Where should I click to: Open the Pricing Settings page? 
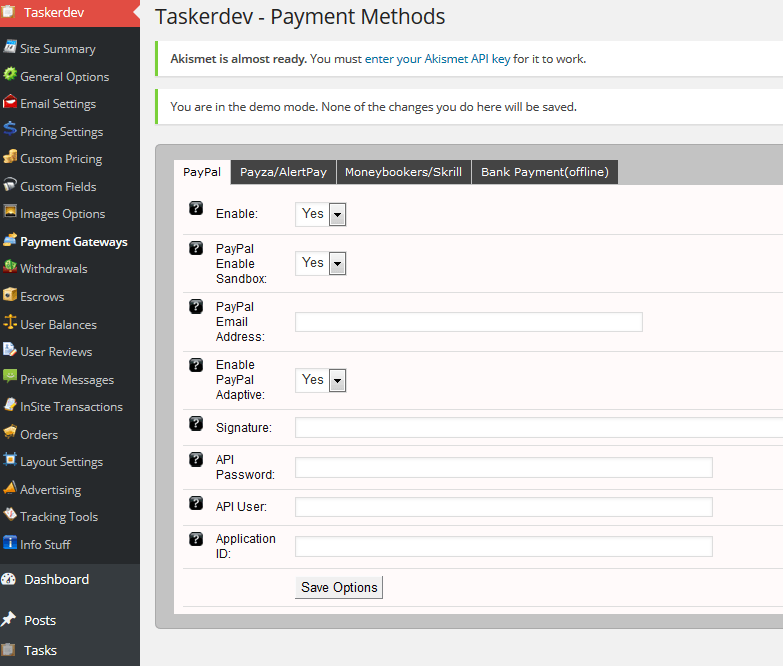click(x=61, y=132)
